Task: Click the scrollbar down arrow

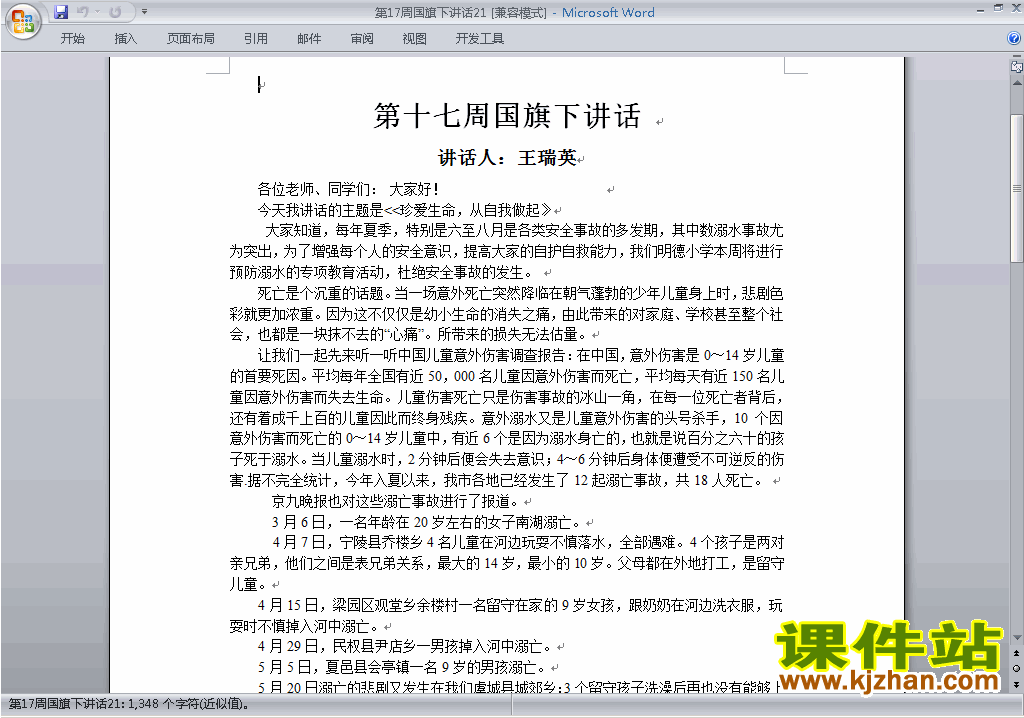Action: [x=1016, y=637]
